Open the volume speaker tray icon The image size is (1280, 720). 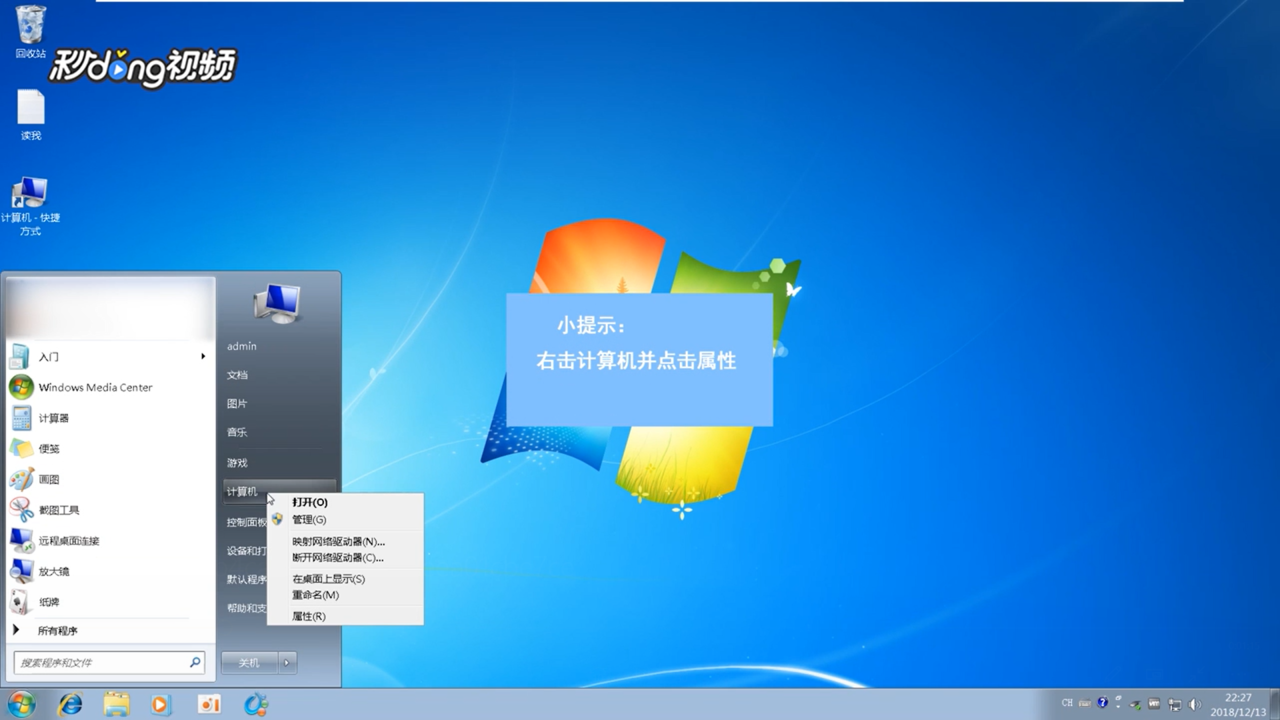click(x=1195, y=704)
